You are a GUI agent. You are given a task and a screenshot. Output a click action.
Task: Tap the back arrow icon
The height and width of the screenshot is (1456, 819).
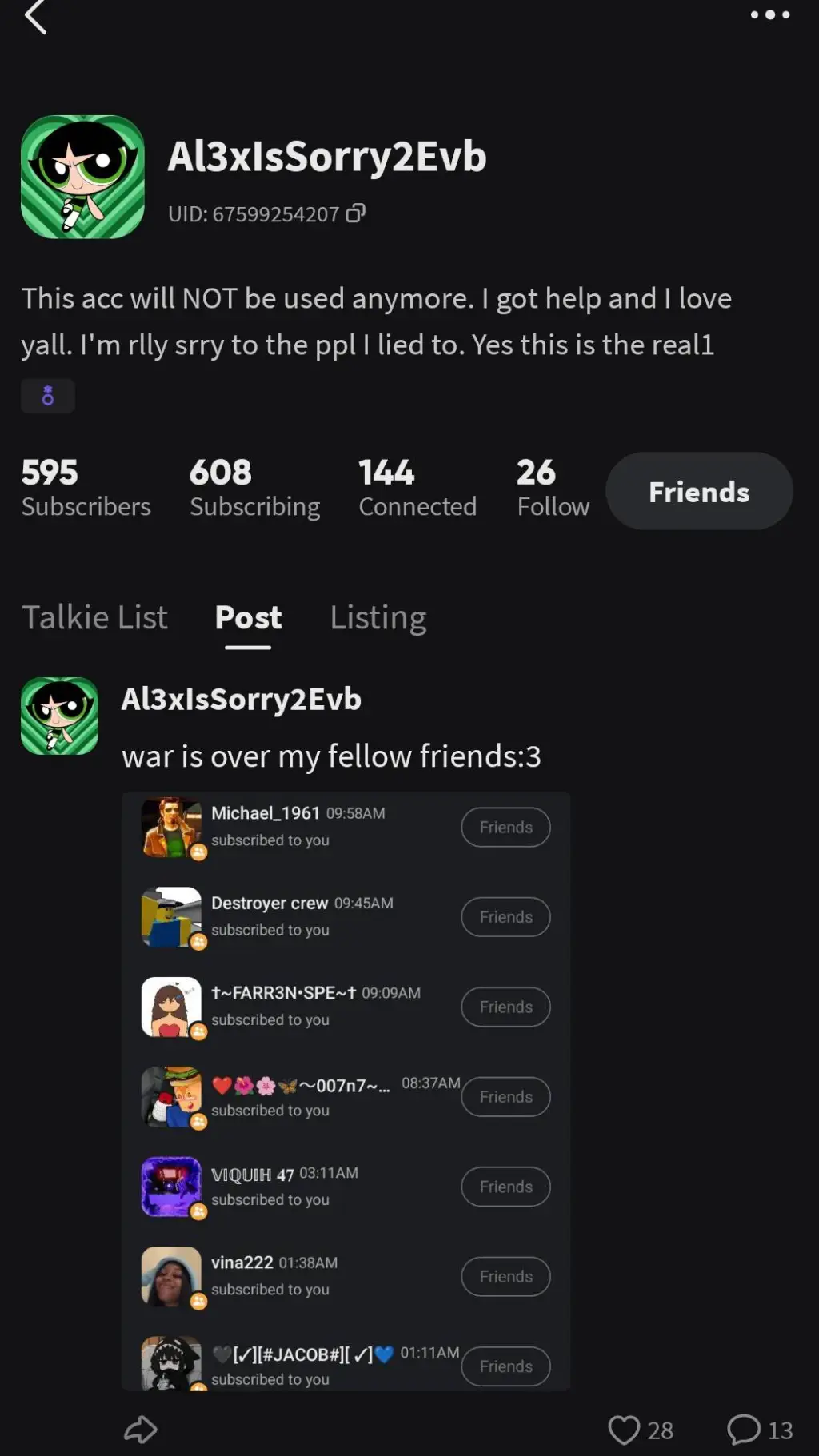36,17
